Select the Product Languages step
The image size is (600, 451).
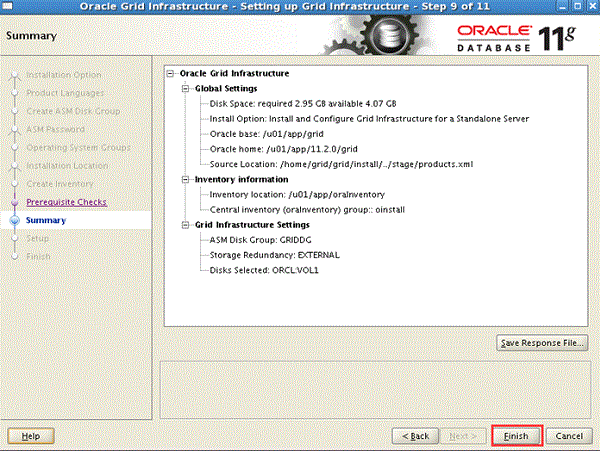pos(65,93)
